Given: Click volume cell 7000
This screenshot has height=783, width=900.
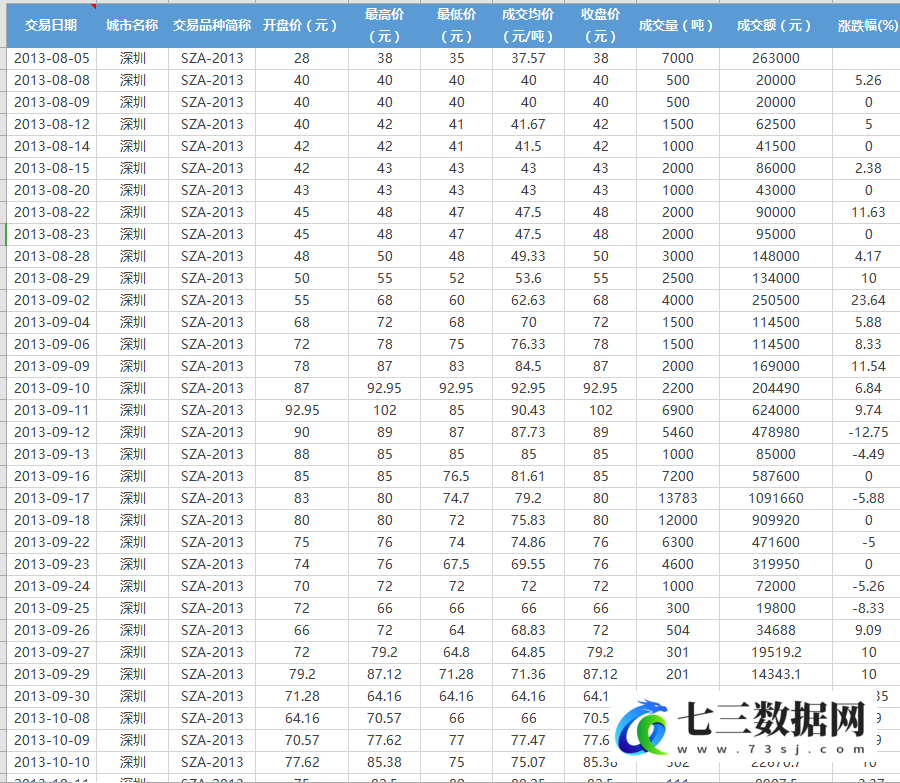Looking at the screenshot, I should 678,59.
